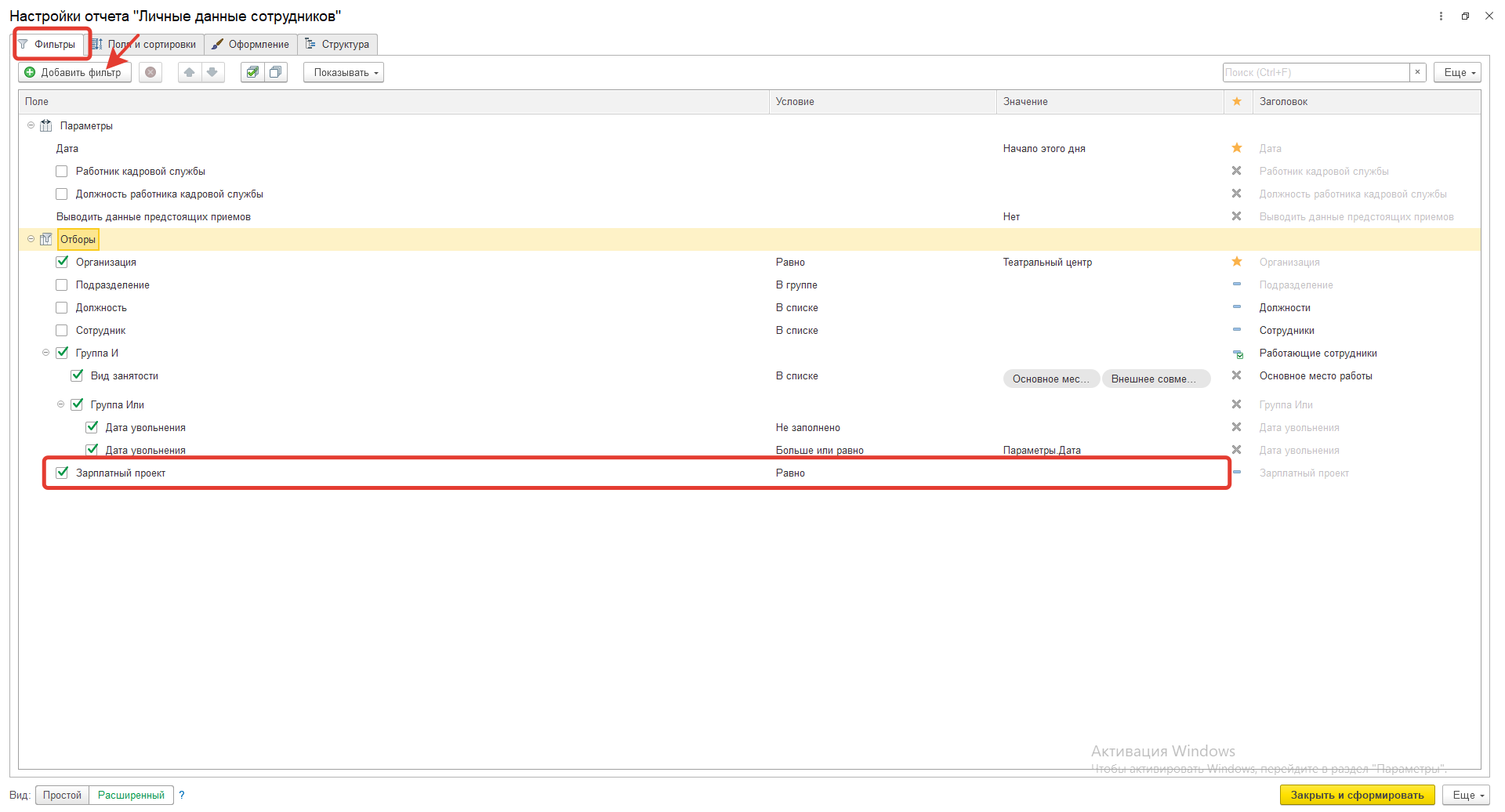The width and height of the screenshot is (1505, 812).
Task: Switch to the Оформление tab
Action: 251,44
